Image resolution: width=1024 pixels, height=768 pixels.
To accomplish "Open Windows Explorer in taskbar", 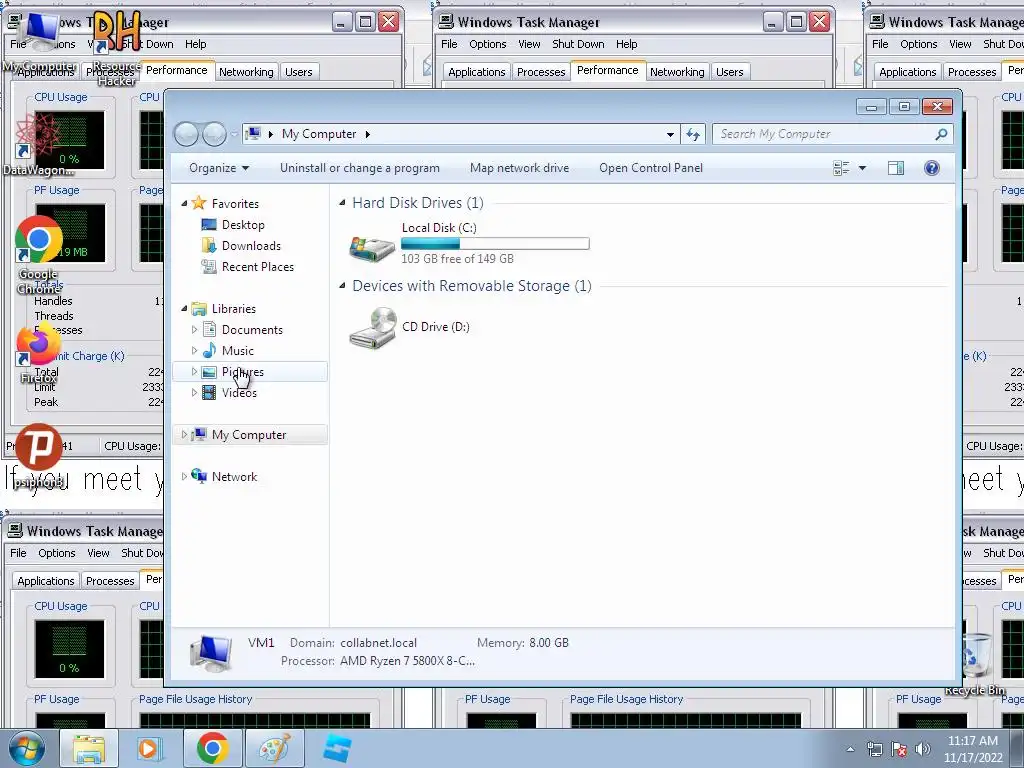I will coord(89,748).
